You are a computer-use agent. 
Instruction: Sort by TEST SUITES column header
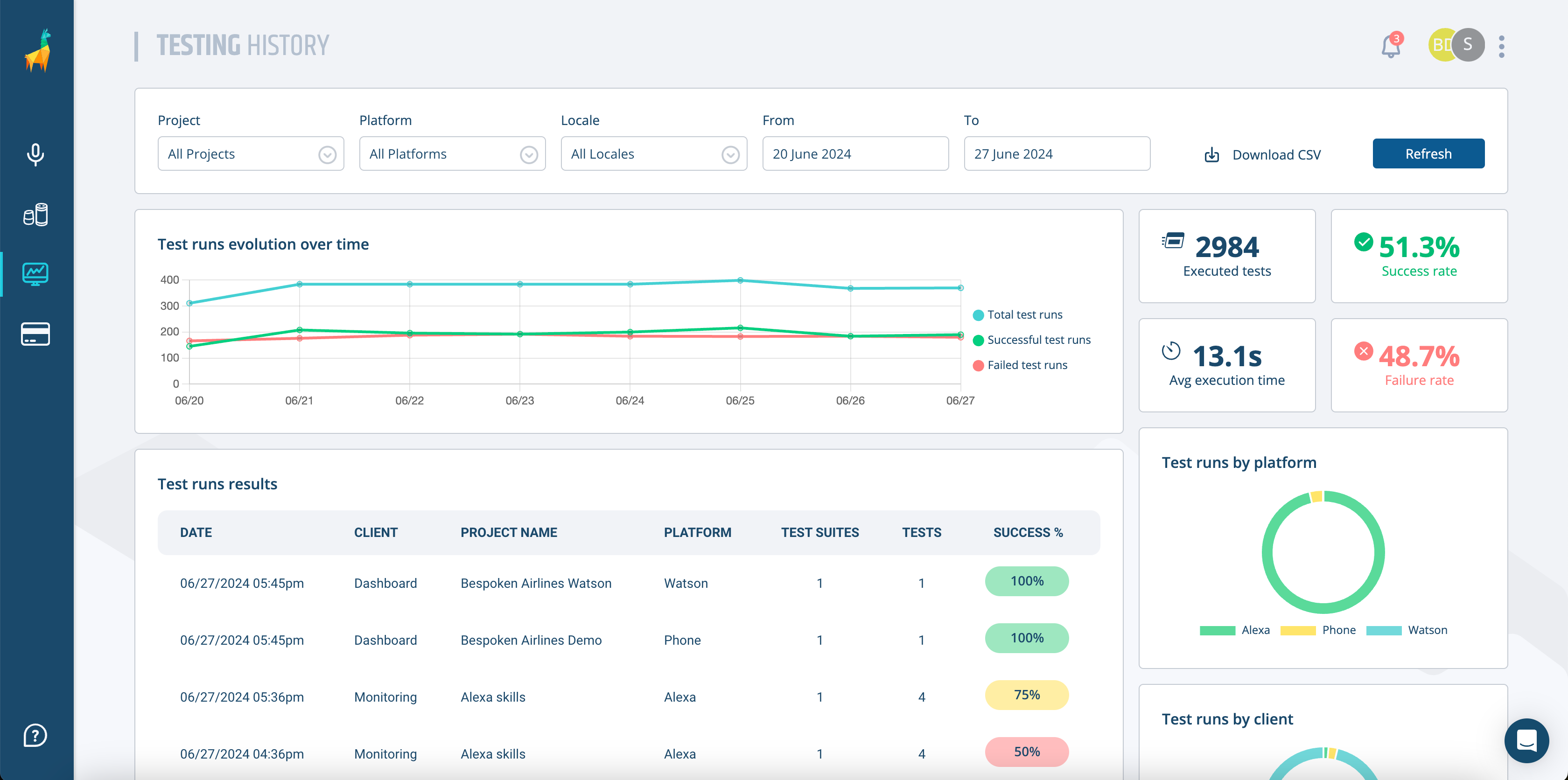820,532
